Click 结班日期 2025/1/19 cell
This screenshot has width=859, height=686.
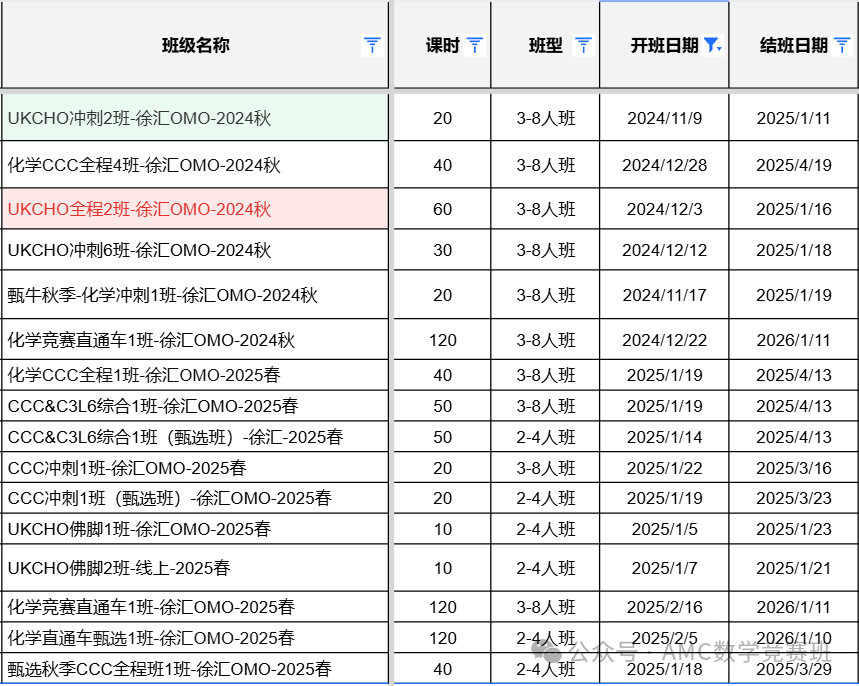pyautogui.click(x=794, y=295)
